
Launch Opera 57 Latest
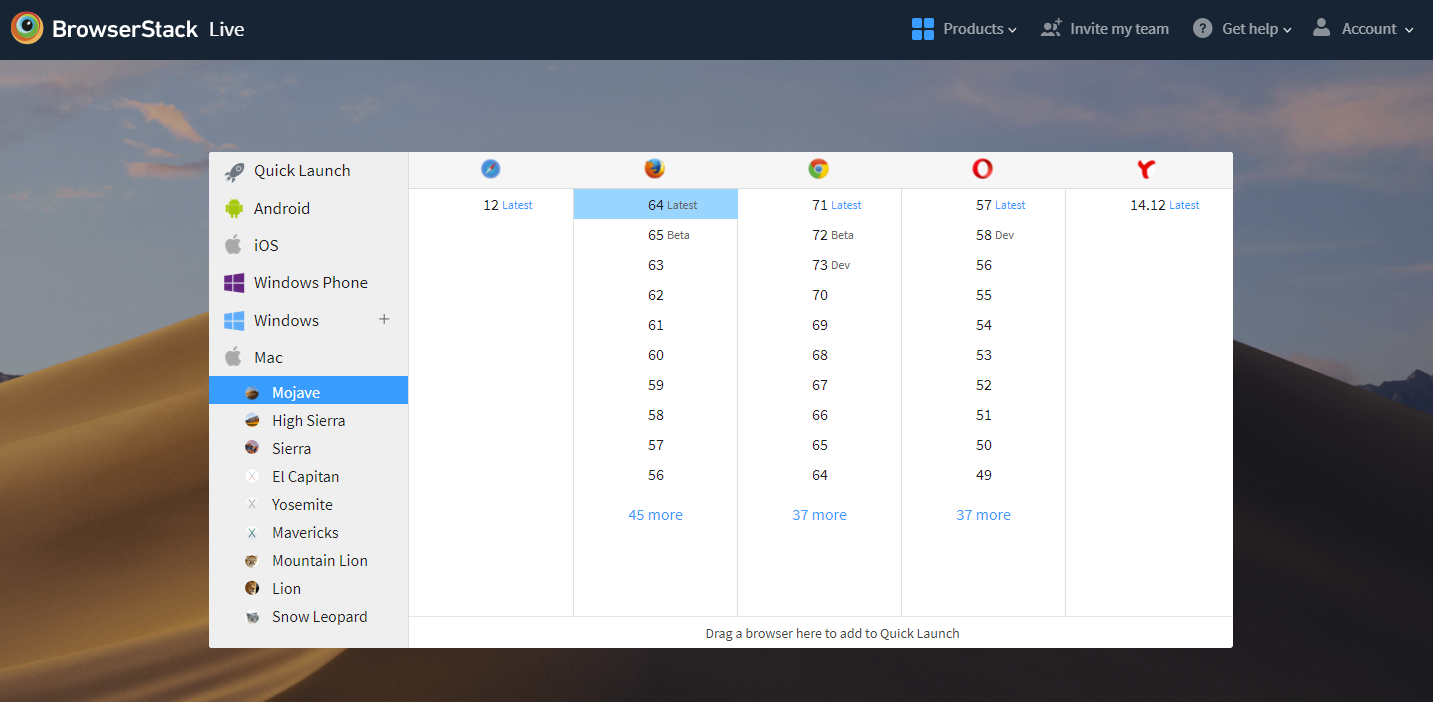click(x=984, y=205)
